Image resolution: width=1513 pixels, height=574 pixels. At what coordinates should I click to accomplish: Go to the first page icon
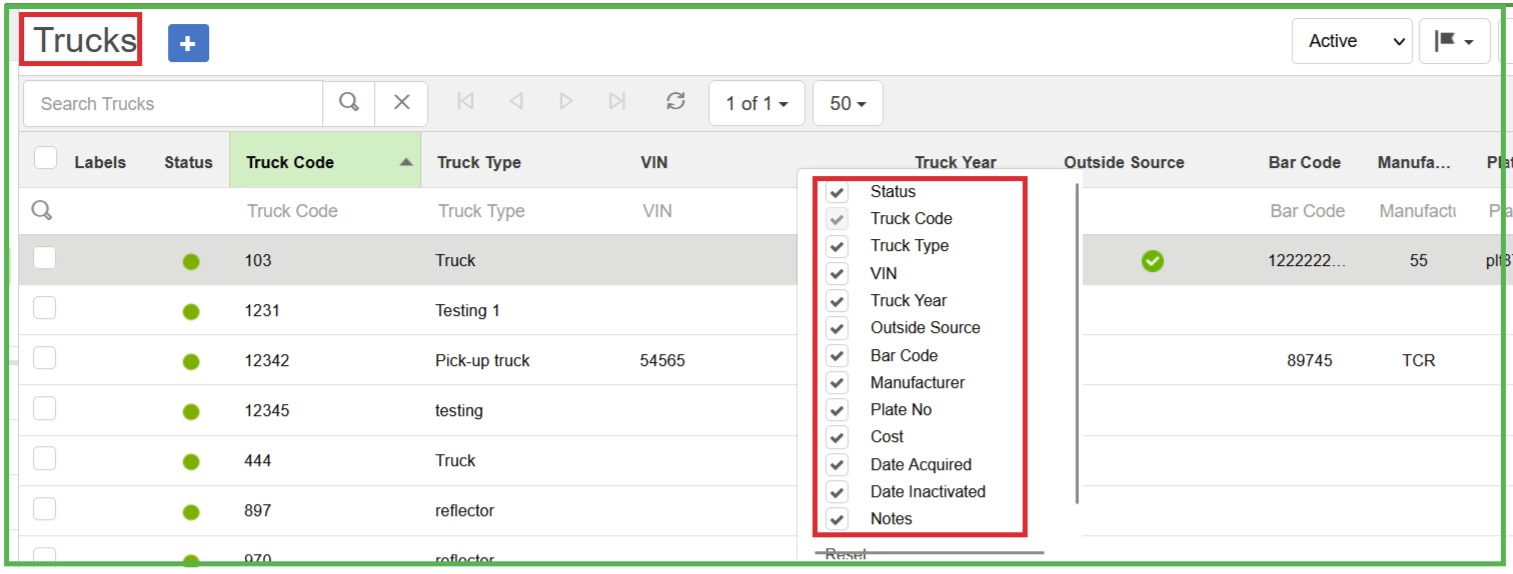click(x=465, y=102)
